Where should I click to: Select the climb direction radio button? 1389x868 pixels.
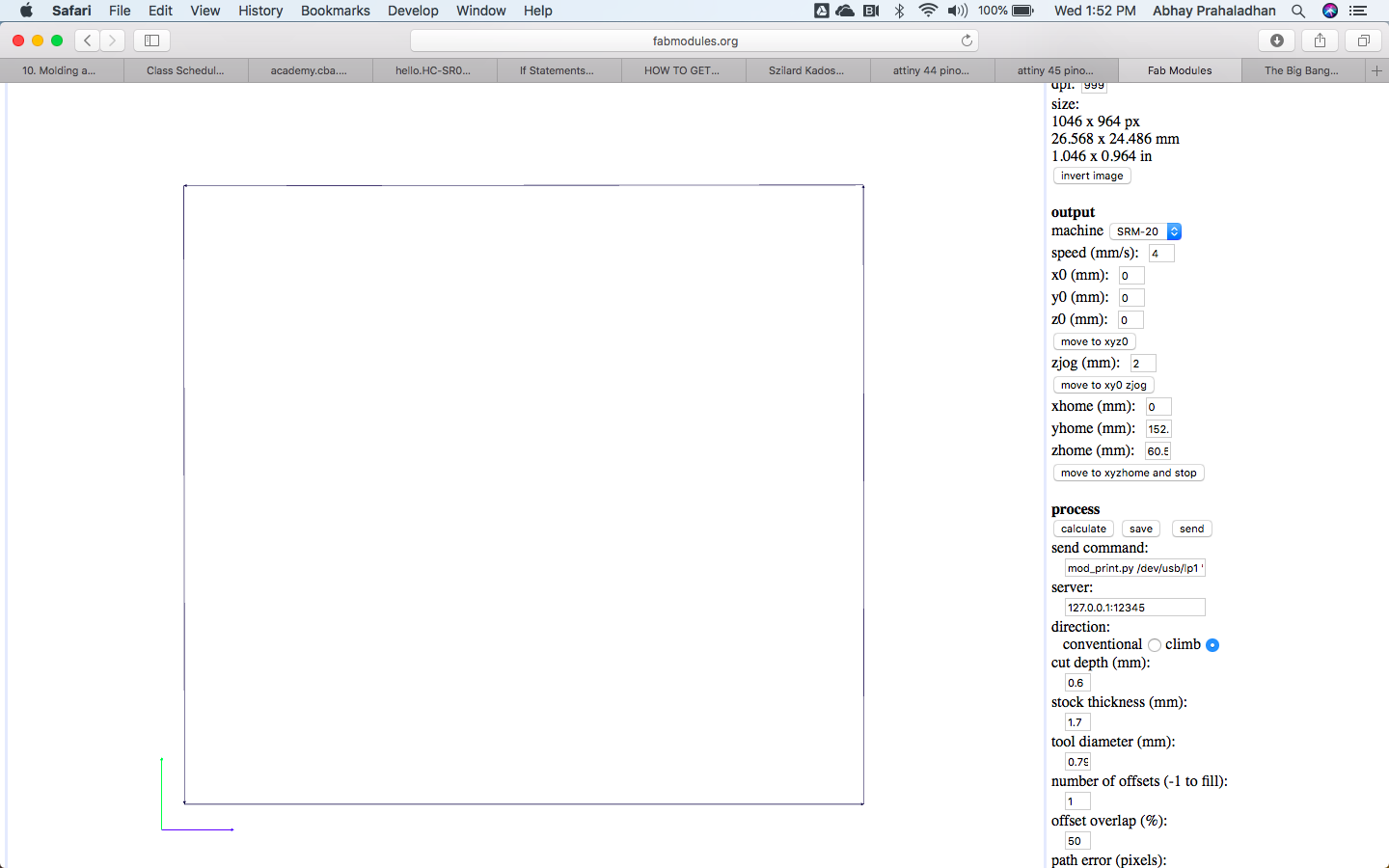coord(1212,645)
